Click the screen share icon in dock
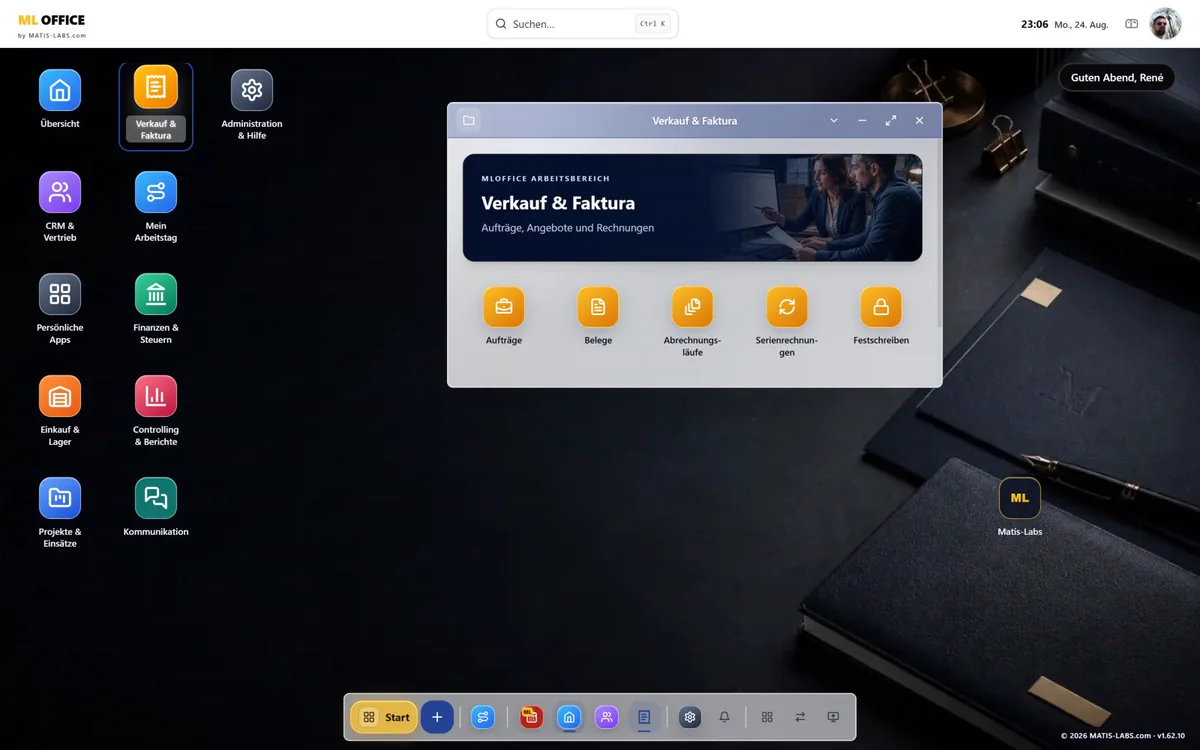This screenshot has width=1200, height=750. pos(833,717)
